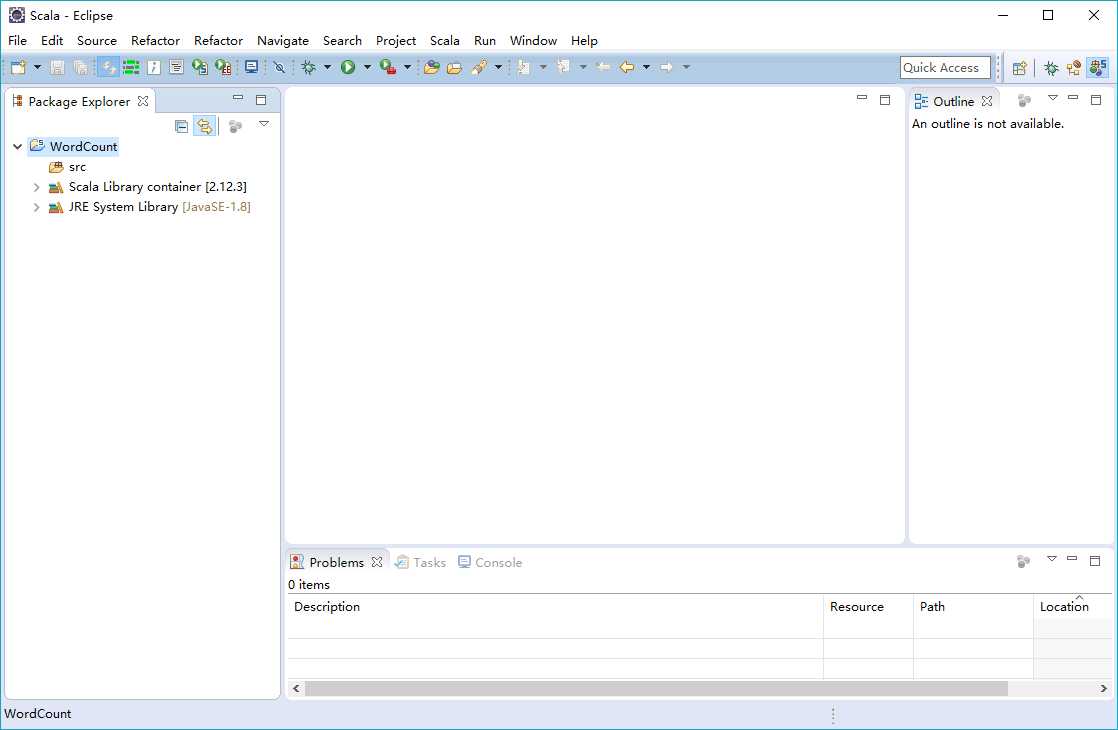Click the info 'i' toolbar icon
1118x730 pixels.
(x=154, y=68)
